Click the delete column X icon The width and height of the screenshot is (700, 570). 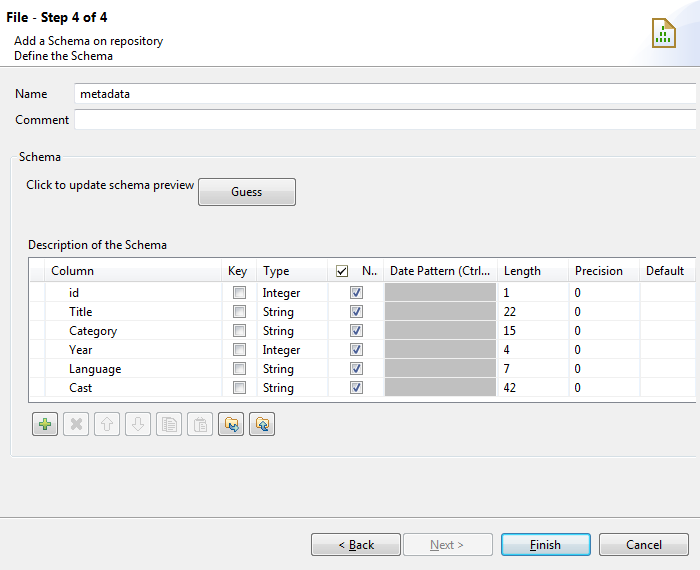pos(76,425)
